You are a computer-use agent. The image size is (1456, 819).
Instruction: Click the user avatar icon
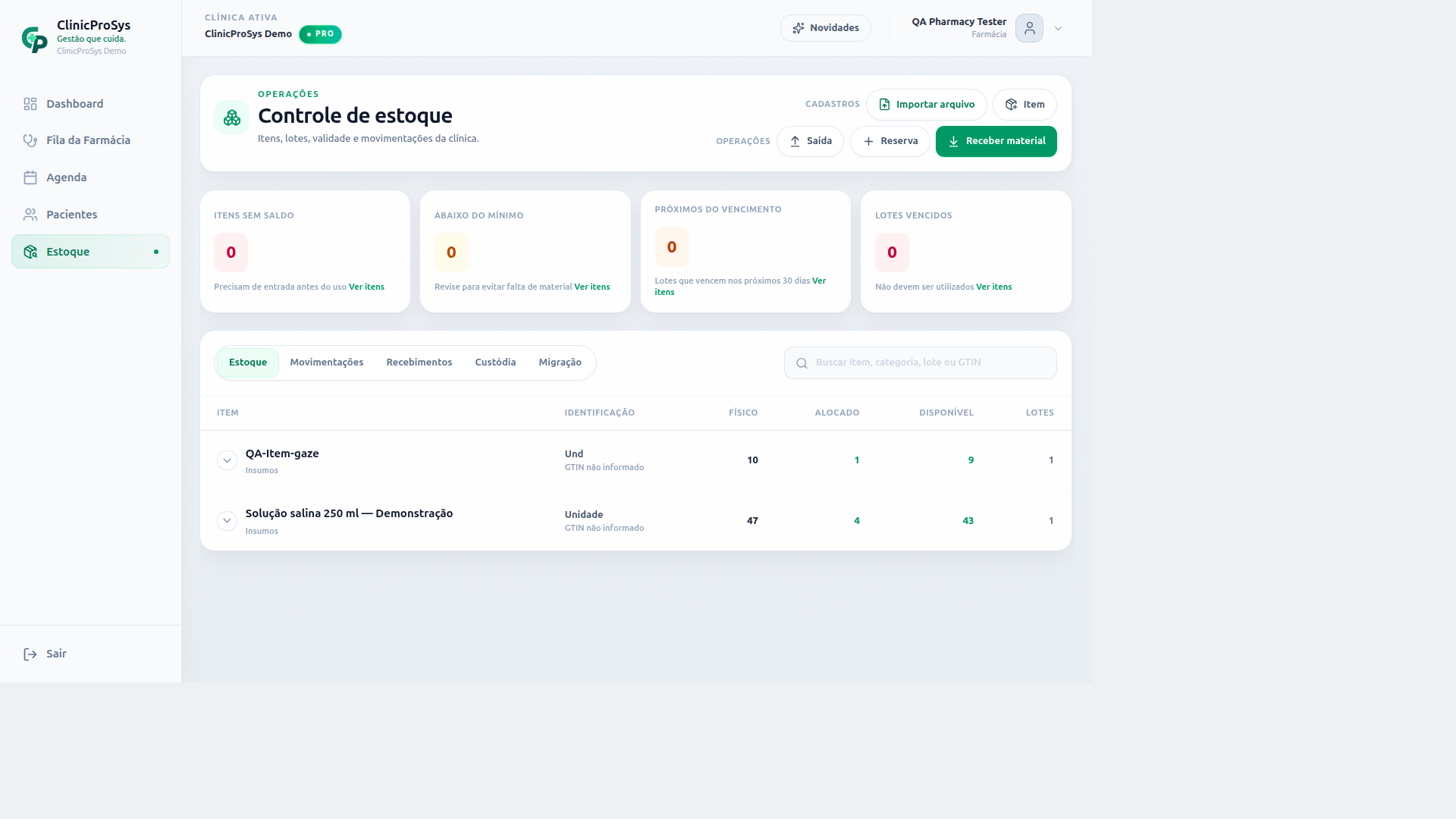tap(1029, 28)
